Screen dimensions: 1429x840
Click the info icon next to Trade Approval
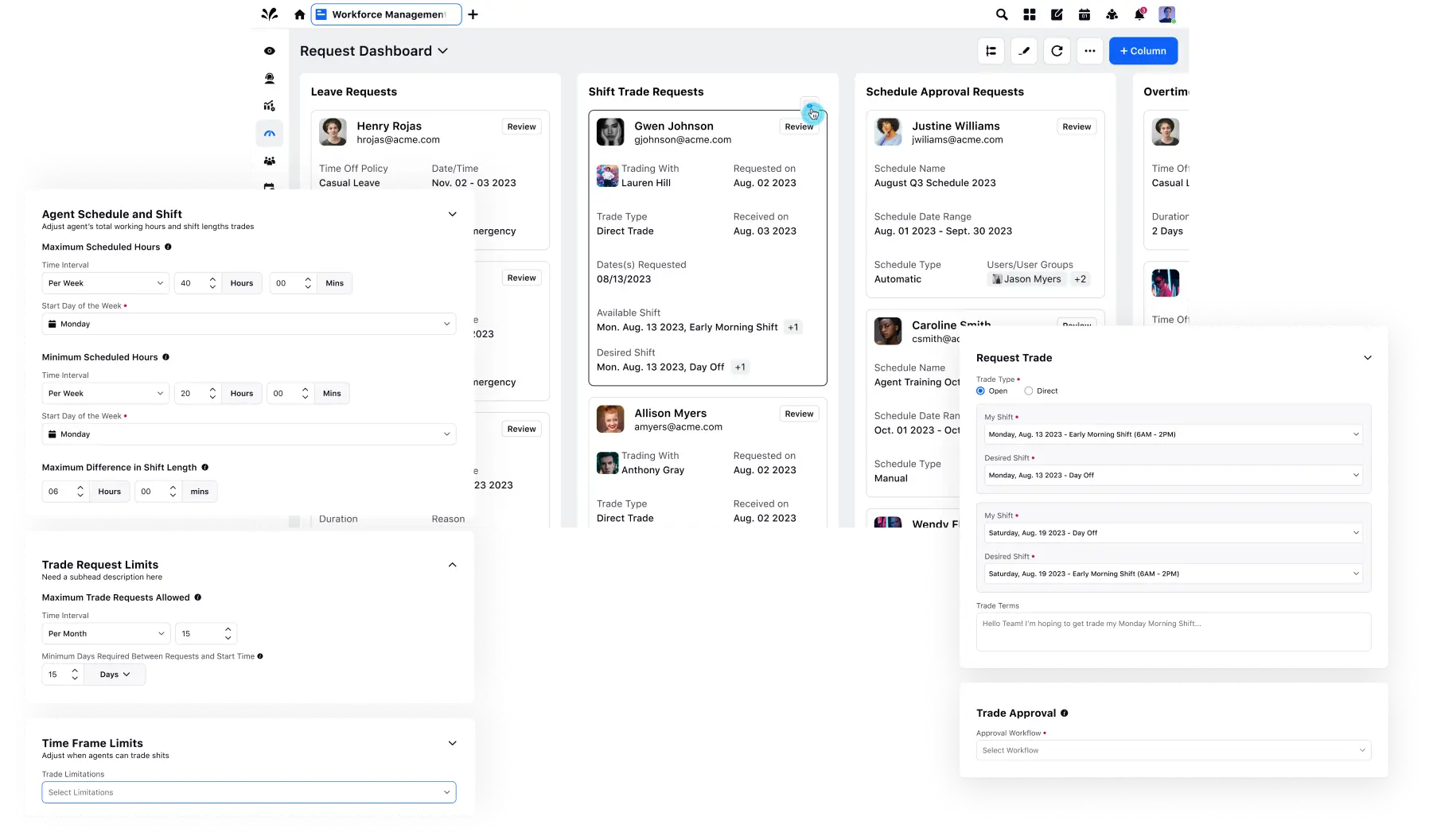pos(1064,714)
